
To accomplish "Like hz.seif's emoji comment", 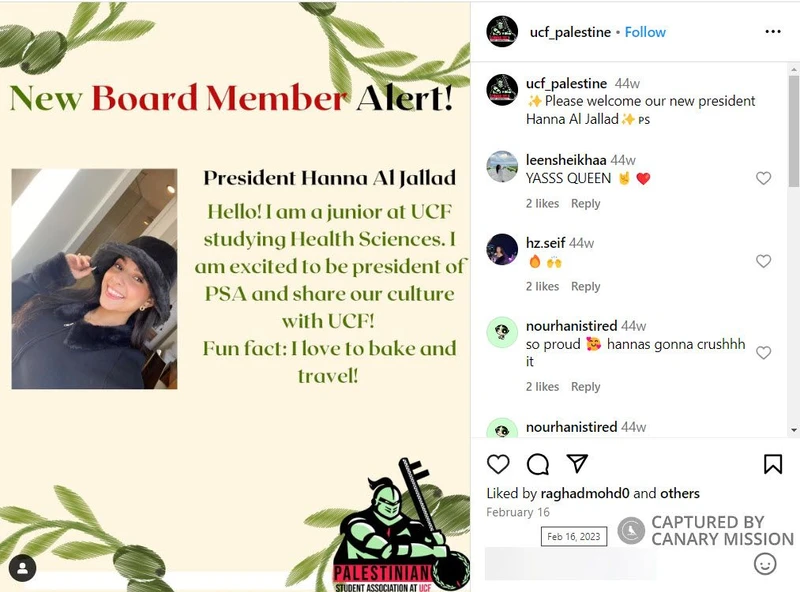I will coord(763,261).
